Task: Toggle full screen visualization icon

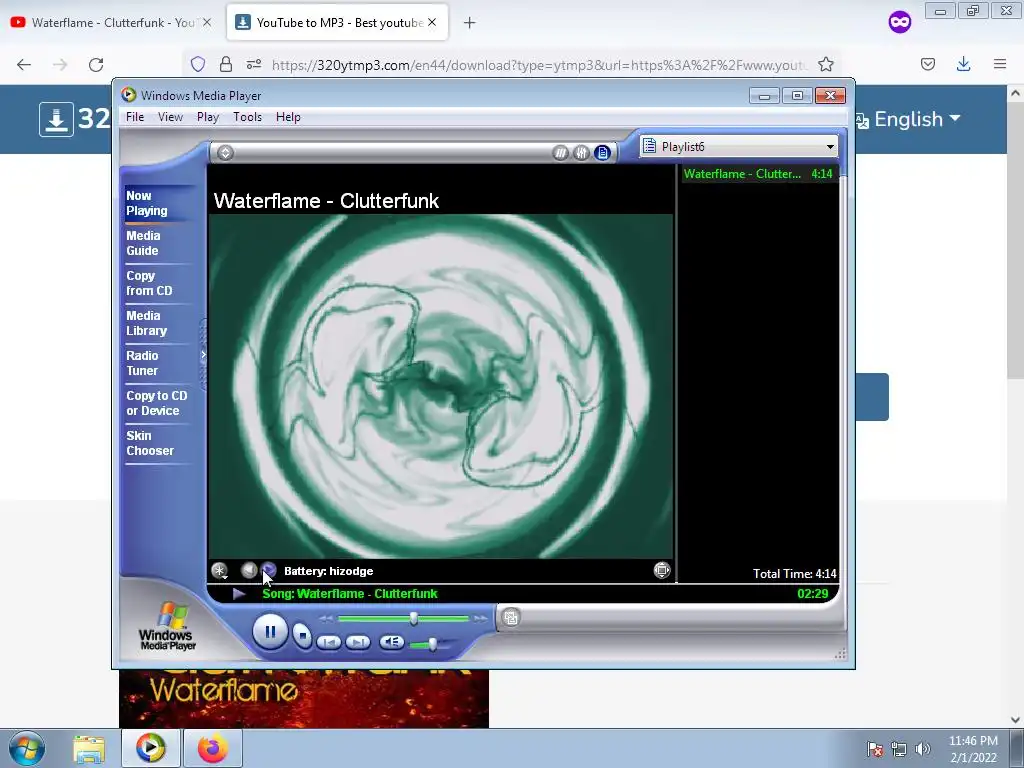Action: pos(662,570)
